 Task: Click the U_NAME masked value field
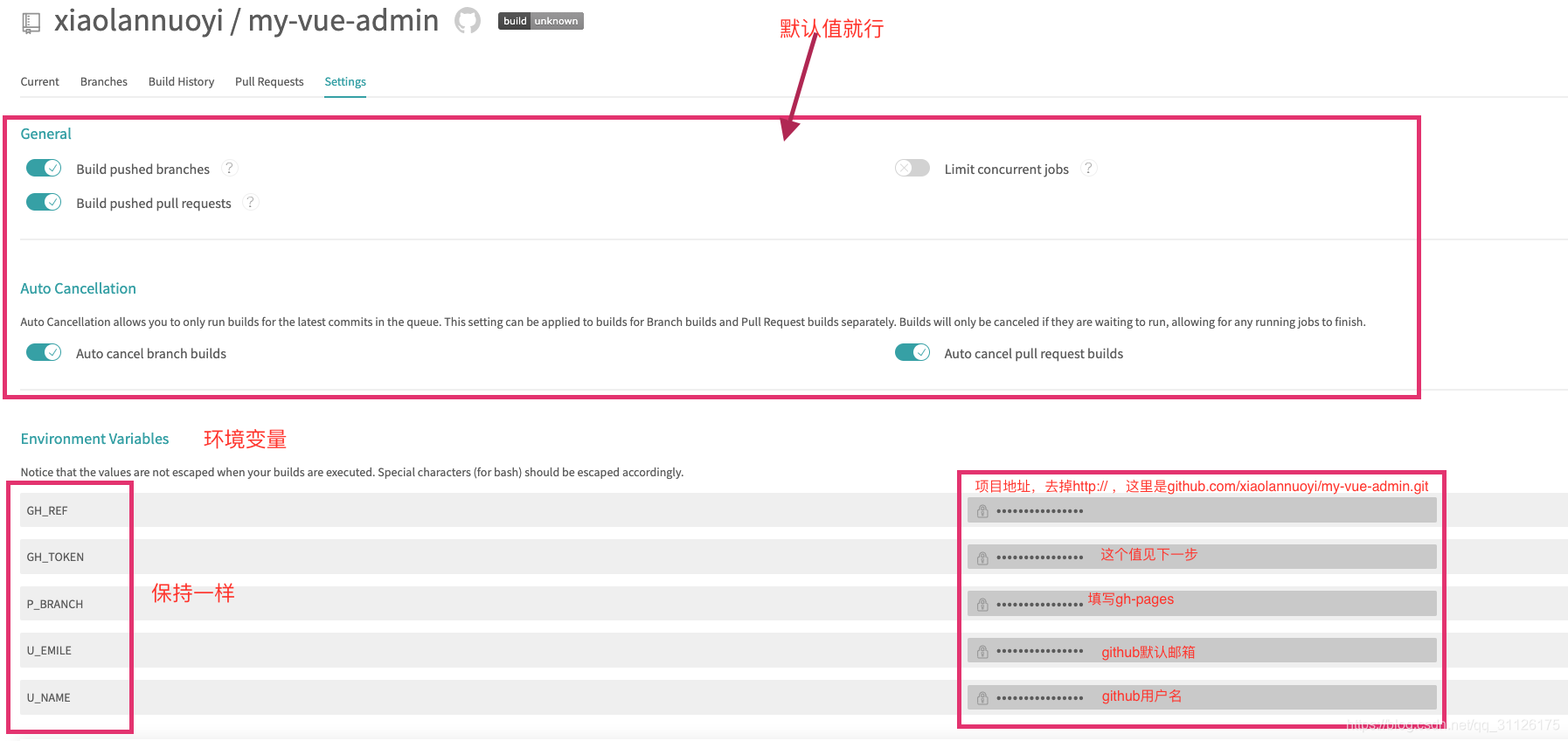click(1202, 697)
